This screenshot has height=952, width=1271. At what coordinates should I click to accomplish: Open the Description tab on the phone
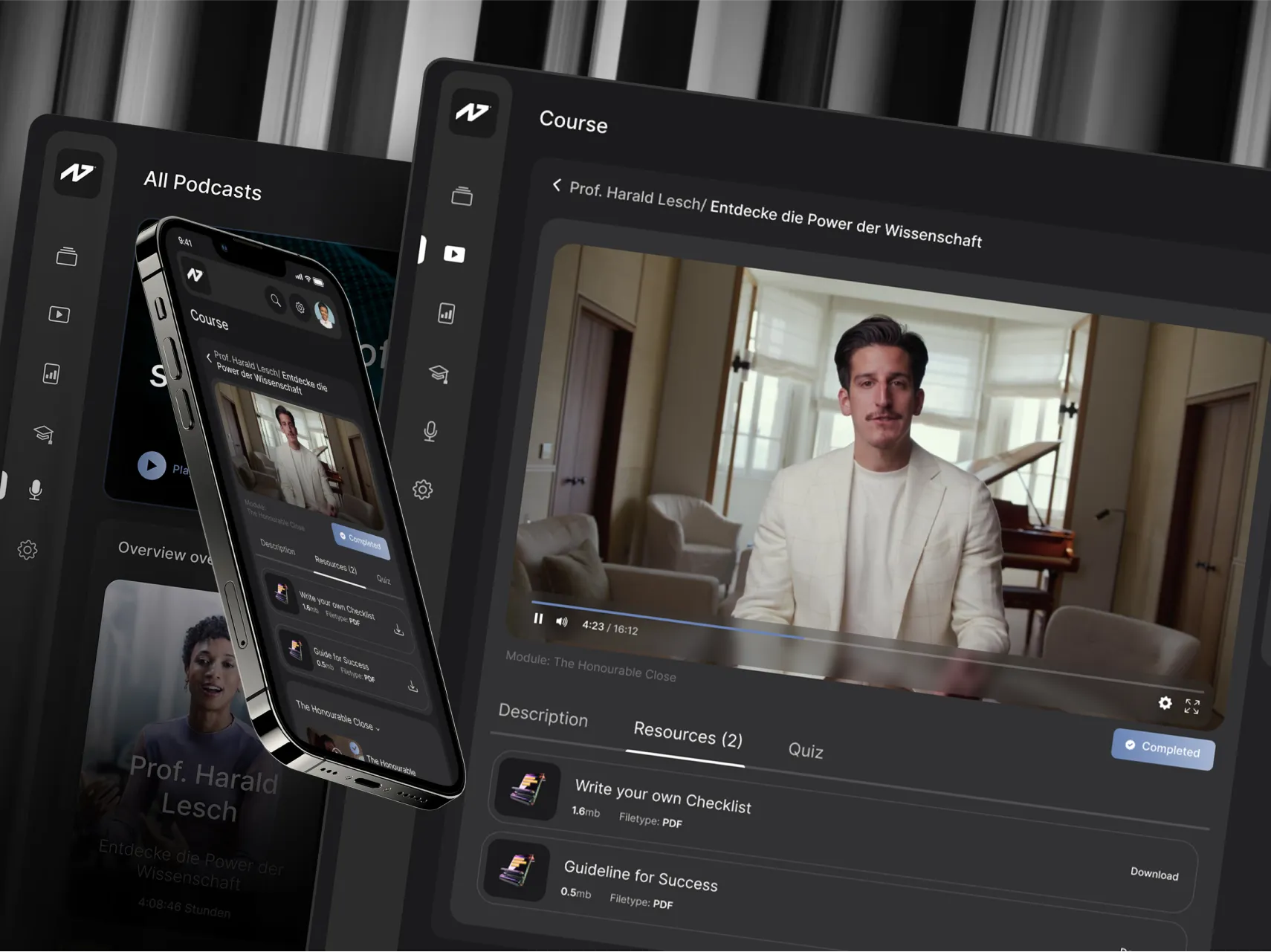tap(278, 547)
